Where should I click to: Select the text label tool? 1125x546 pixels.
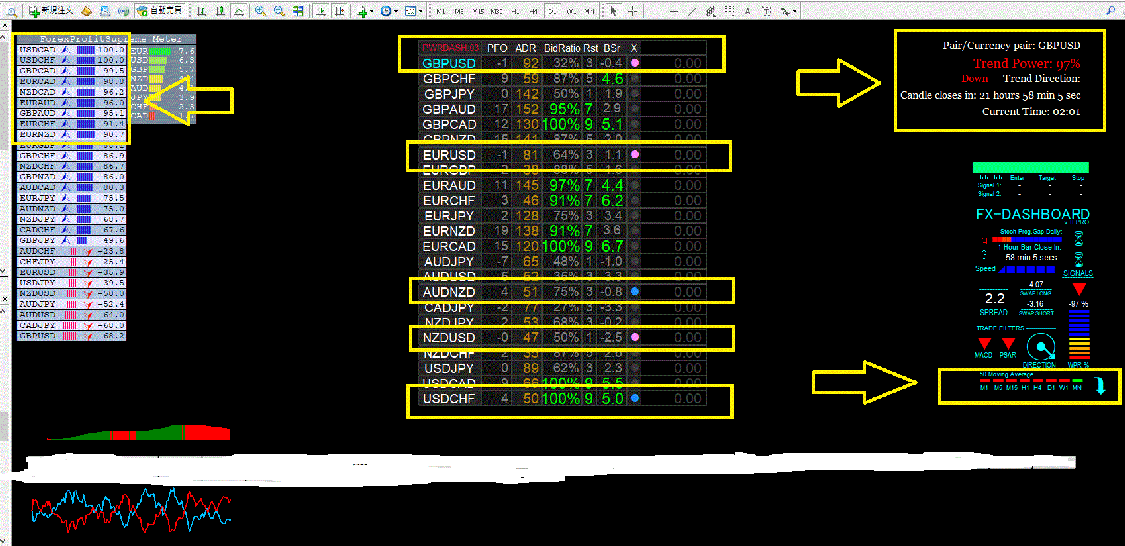coord(767,11)
